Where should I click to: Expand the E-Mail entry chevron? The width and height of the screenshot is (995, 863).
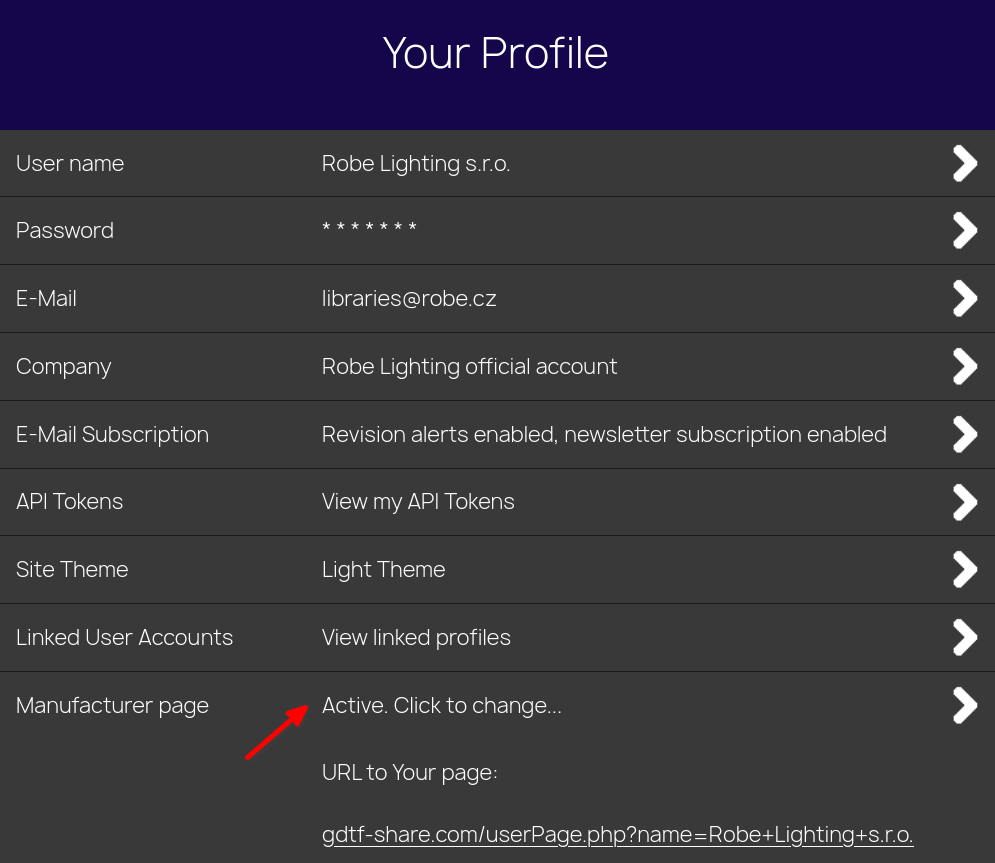click(964, 298)
